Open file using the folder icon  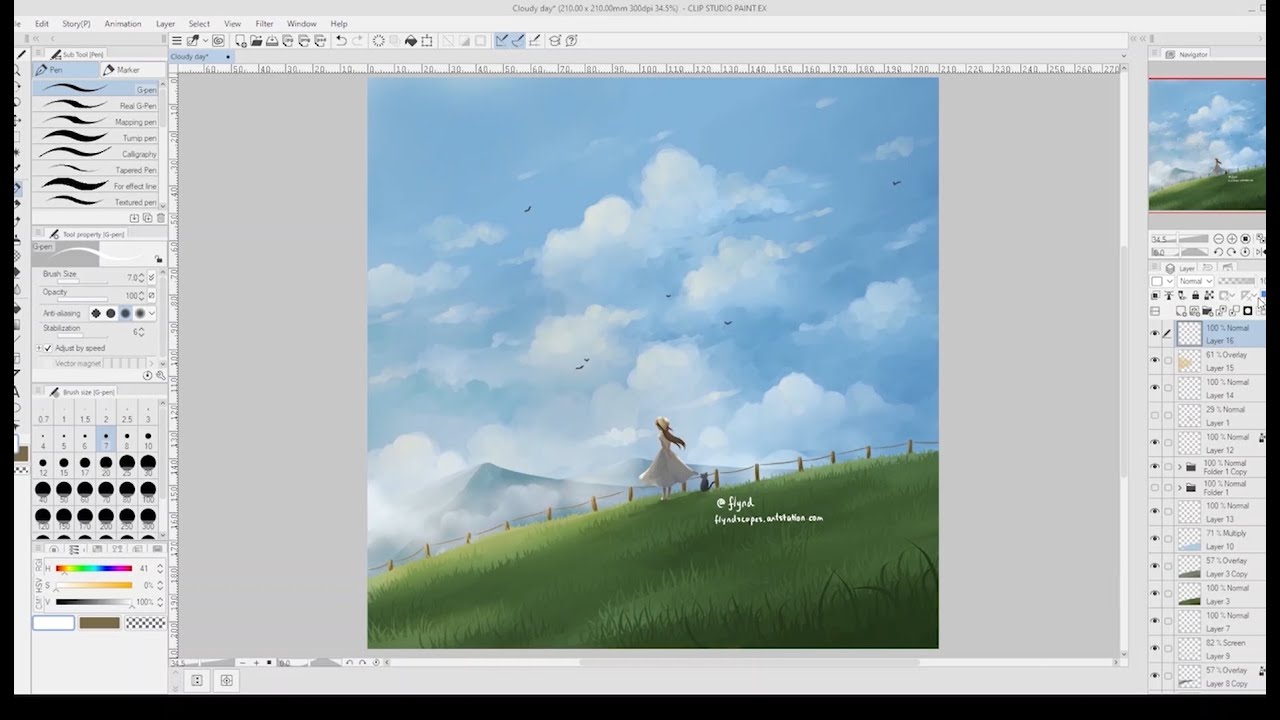pos(256,41)
